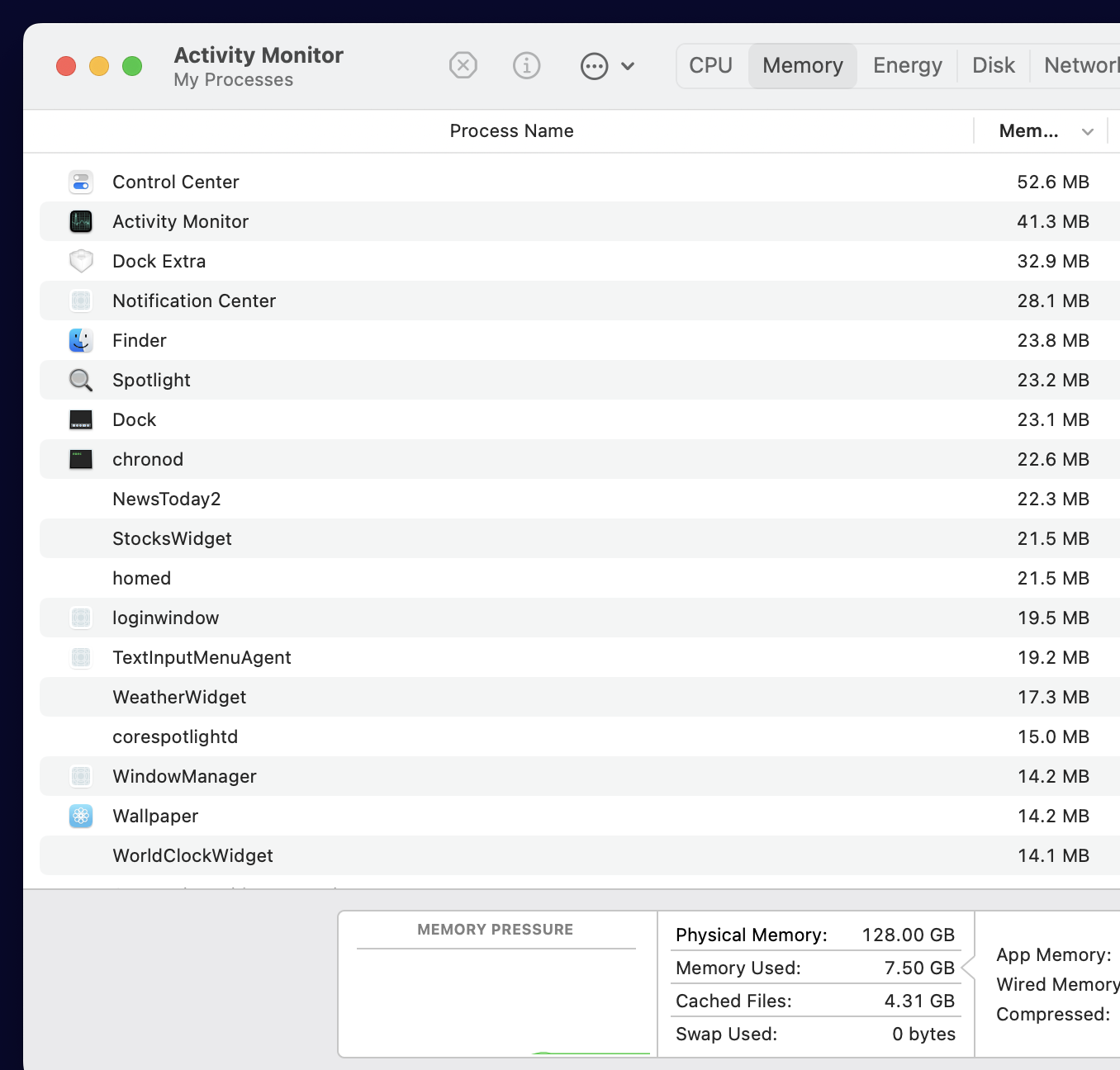This screenshot has width=1120, height=1070.
Task: Click the chronod terminal icon
Action: pos(81,459)
